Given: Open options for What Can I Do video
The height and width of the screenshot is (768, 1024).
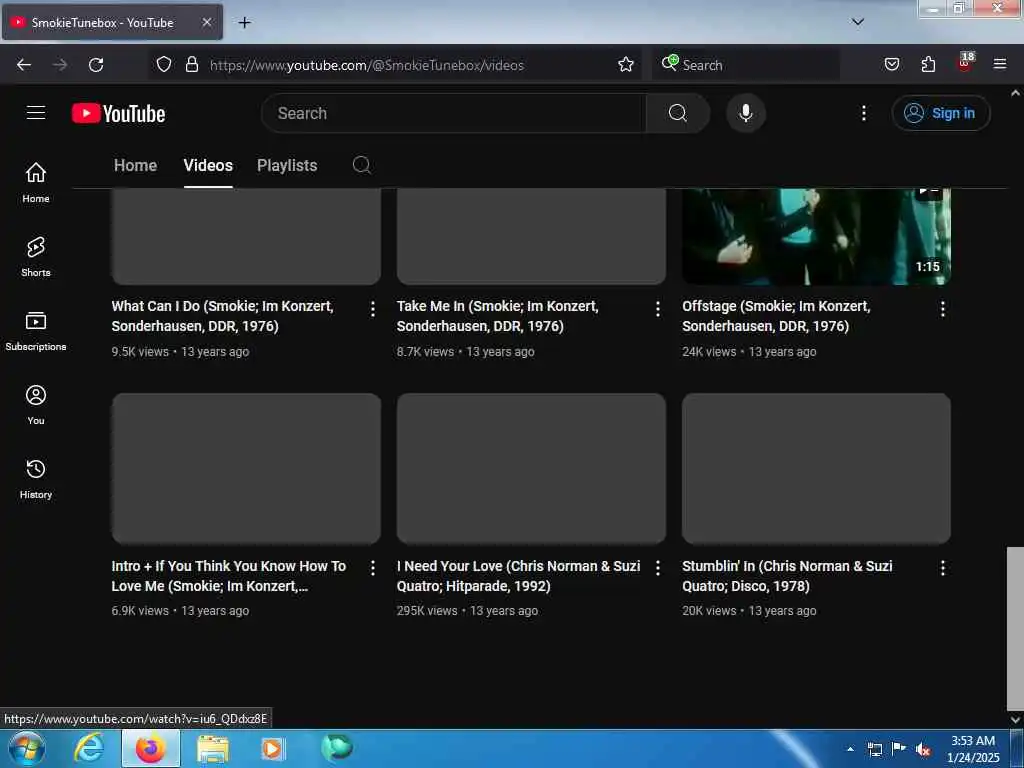Looking at the screenshot, I should pyautogui.click(x=372, y=310).
